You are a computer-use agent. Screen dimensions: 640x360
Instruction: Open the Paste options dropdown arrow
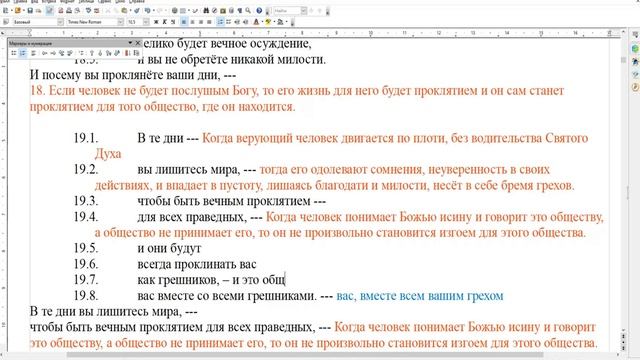pyautogui.click(x=130, y=11)
